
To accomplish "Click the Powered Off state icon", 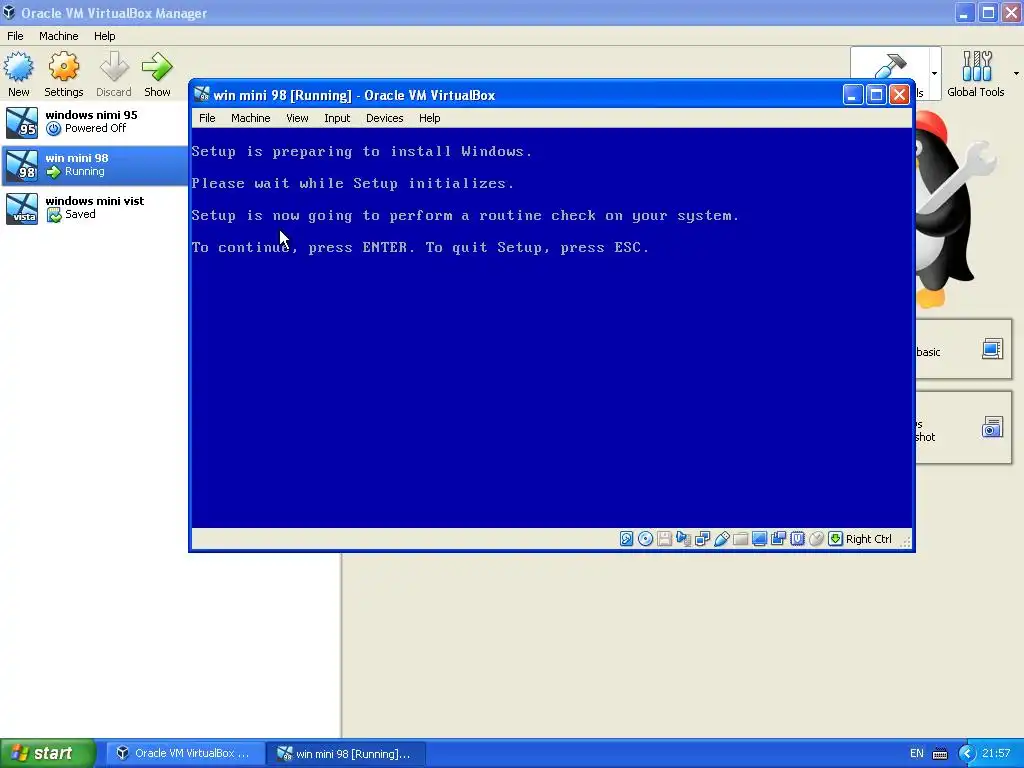I will (54, 129).
